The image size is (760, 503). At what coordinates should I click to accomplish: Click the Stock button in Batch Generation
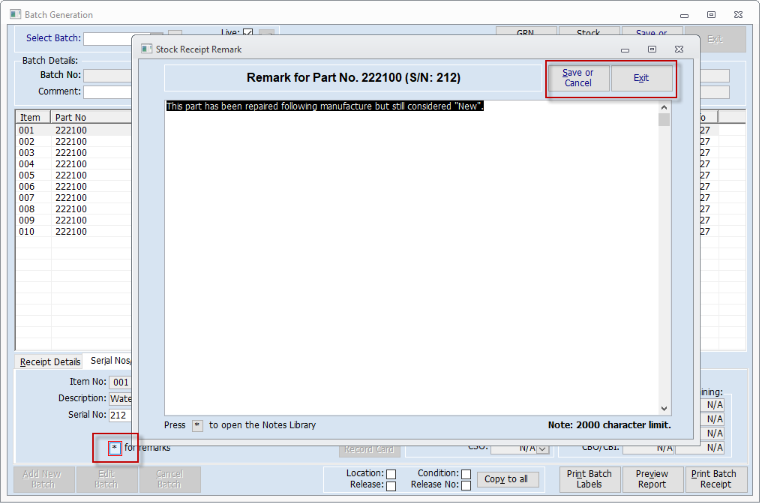588,32
